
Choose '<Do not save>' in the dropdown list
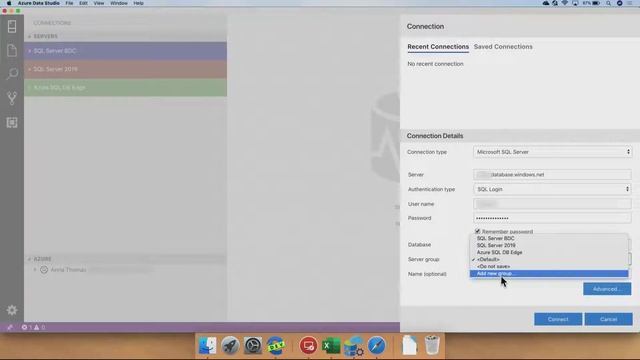(x=549, y=267)
